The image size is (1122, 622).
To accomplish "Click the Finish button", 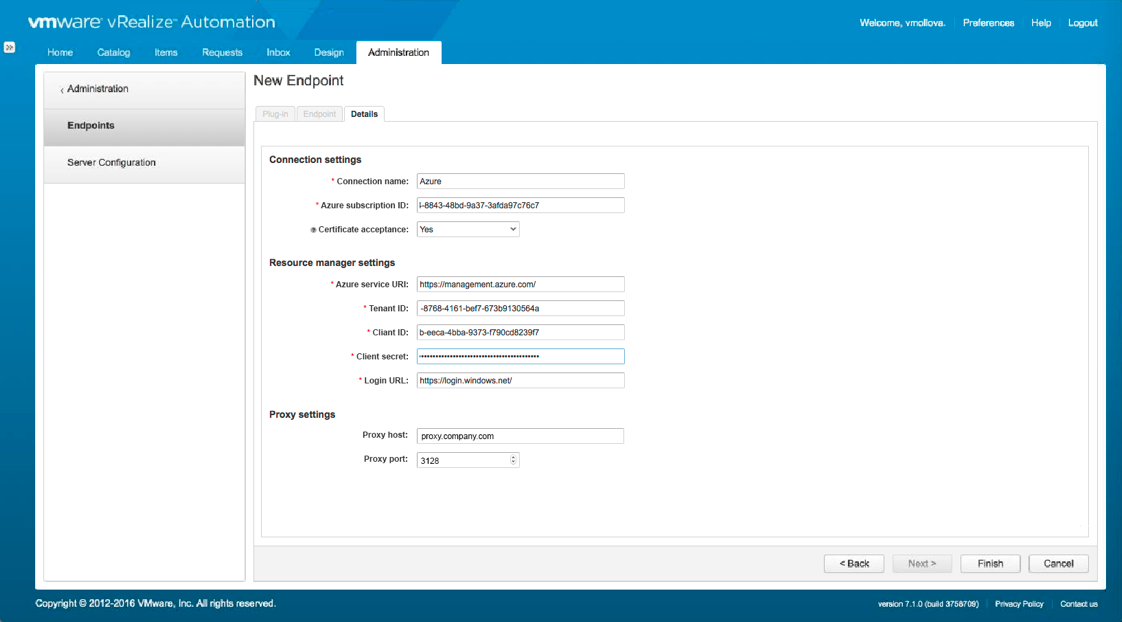I will 990,564.
